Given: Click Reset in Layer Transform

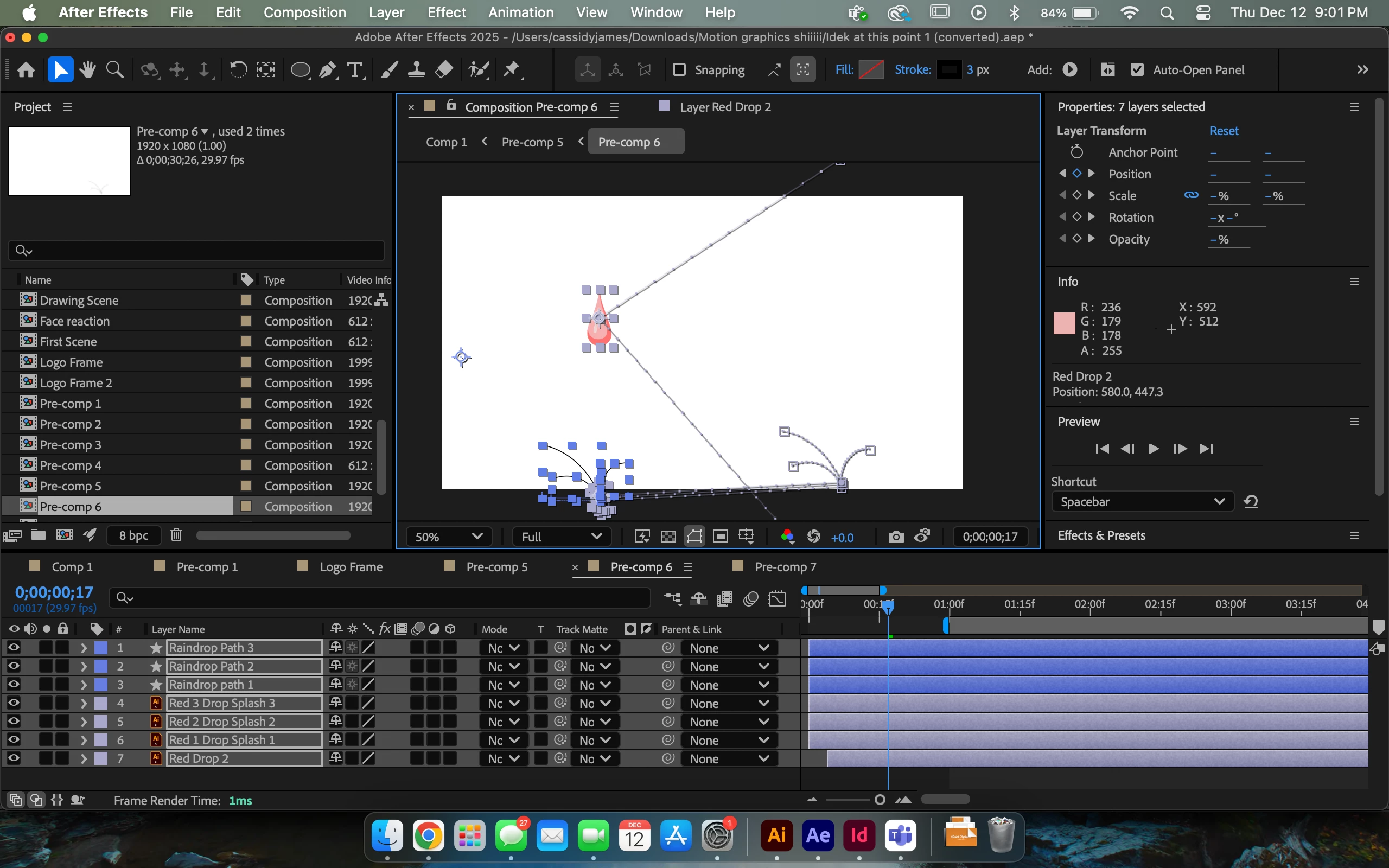Looking at the screenshot, I should [1224, 131].
